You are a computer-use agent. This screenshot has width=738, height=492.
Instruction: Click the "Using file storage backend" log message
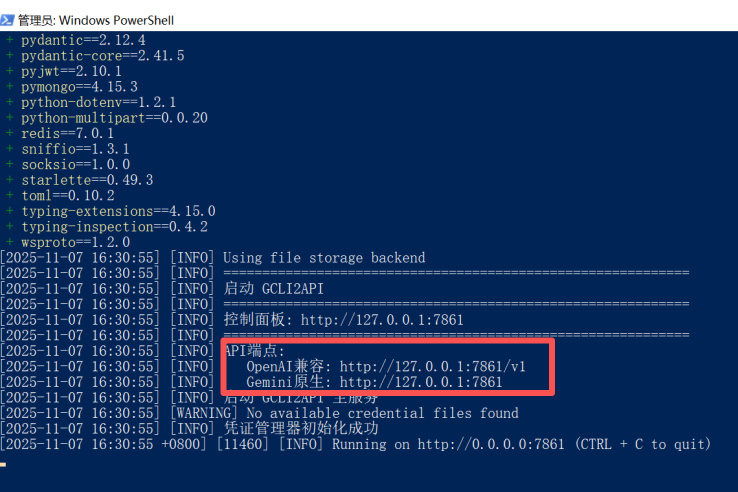pyautogui.click(x=324, y=258)
